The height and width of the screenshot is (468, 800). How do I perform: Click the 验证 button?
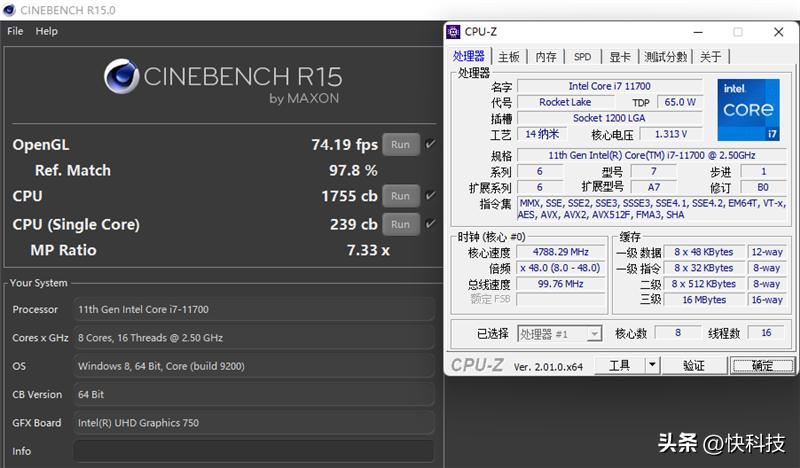[x=694, y=365]
